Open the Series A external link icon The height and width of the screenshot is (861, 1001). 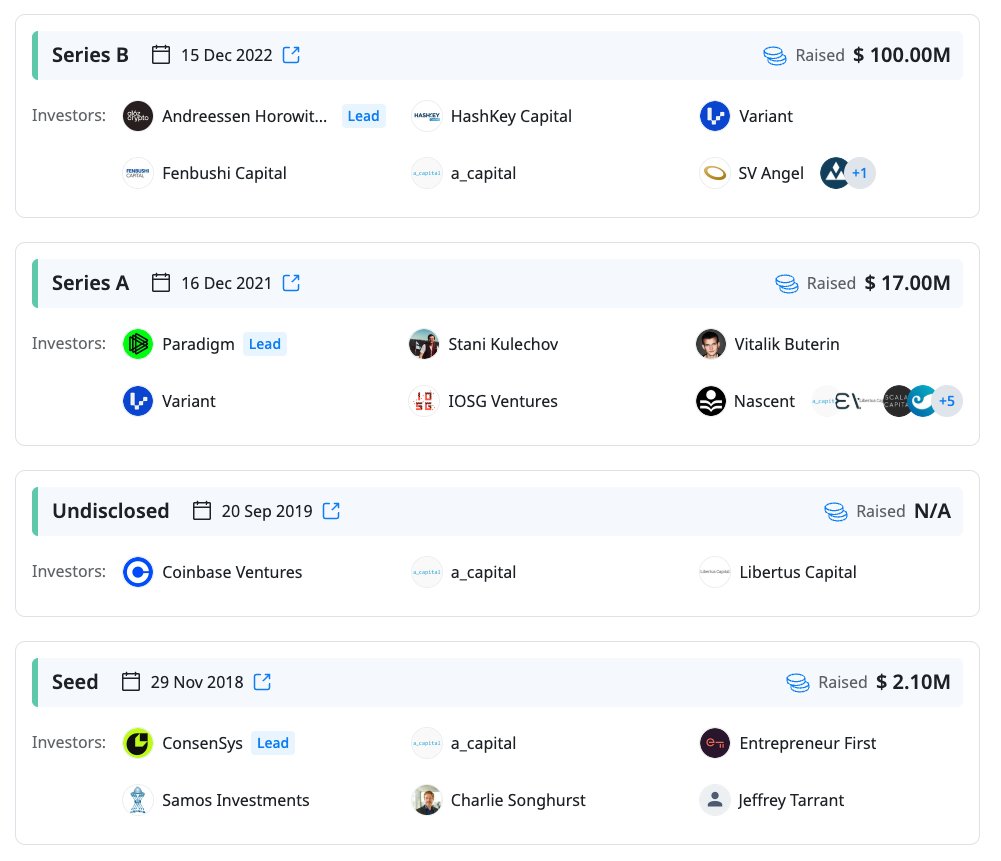(x=291, y=283)
